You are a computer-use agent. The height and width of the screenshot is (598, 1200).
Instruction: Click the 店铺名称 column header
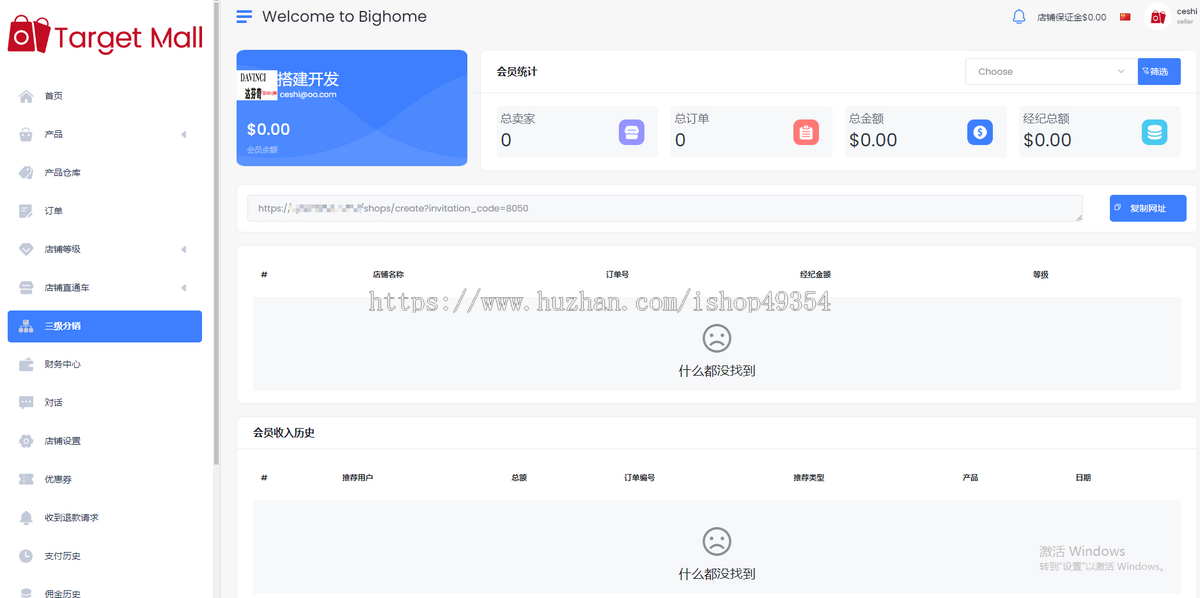point(388,274)
